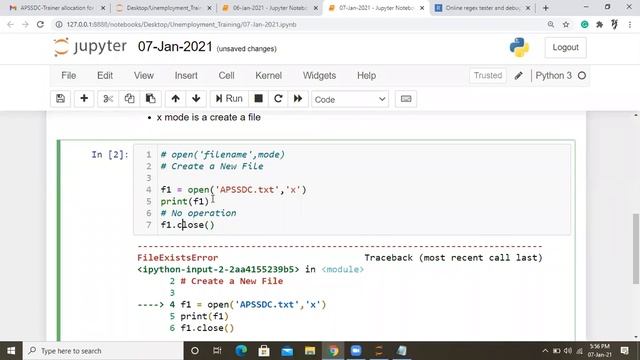Open Task View on taskbar

217,351
